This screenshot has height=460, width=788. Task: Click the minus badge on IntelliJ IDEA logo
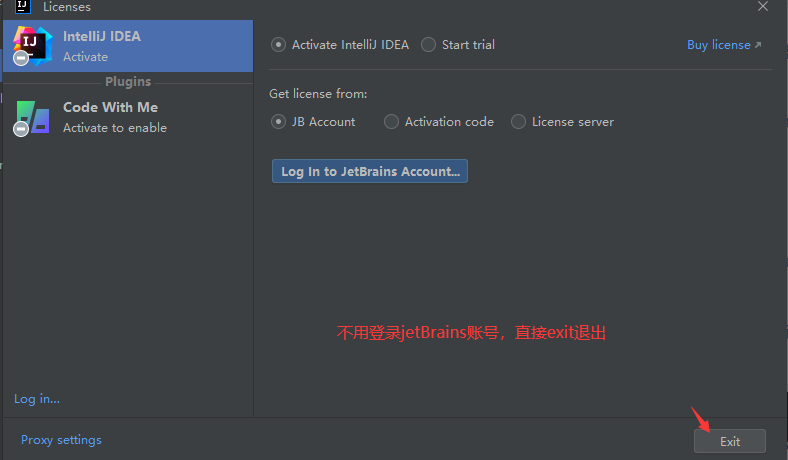point(21,59)
